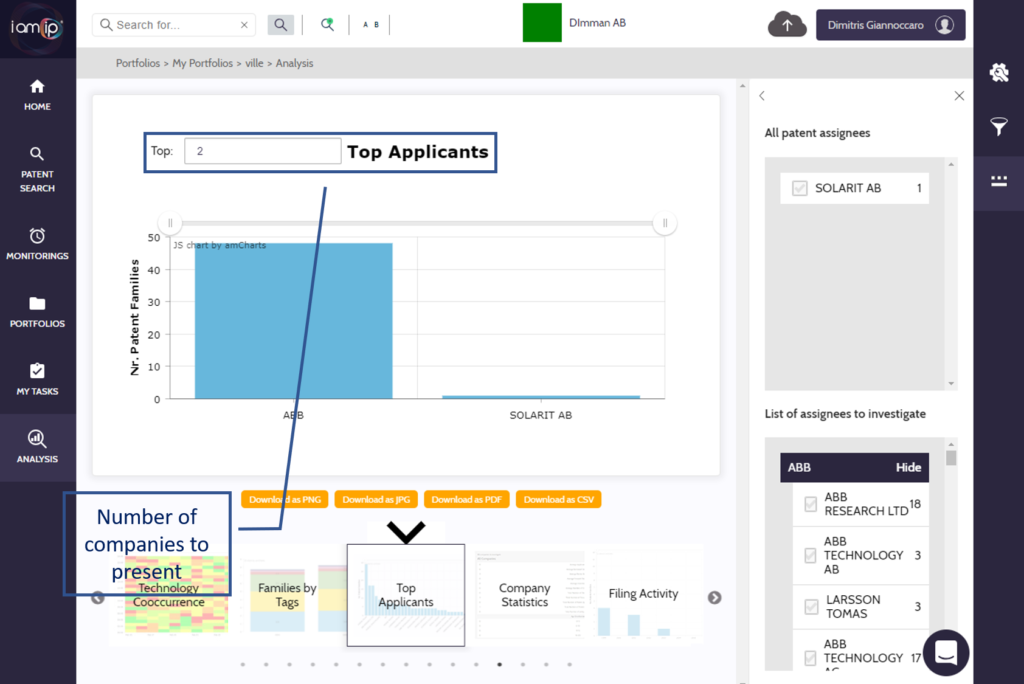Click ville breadcrumb link
This screenshot has height=684, width=1024.
pos(254,63)
